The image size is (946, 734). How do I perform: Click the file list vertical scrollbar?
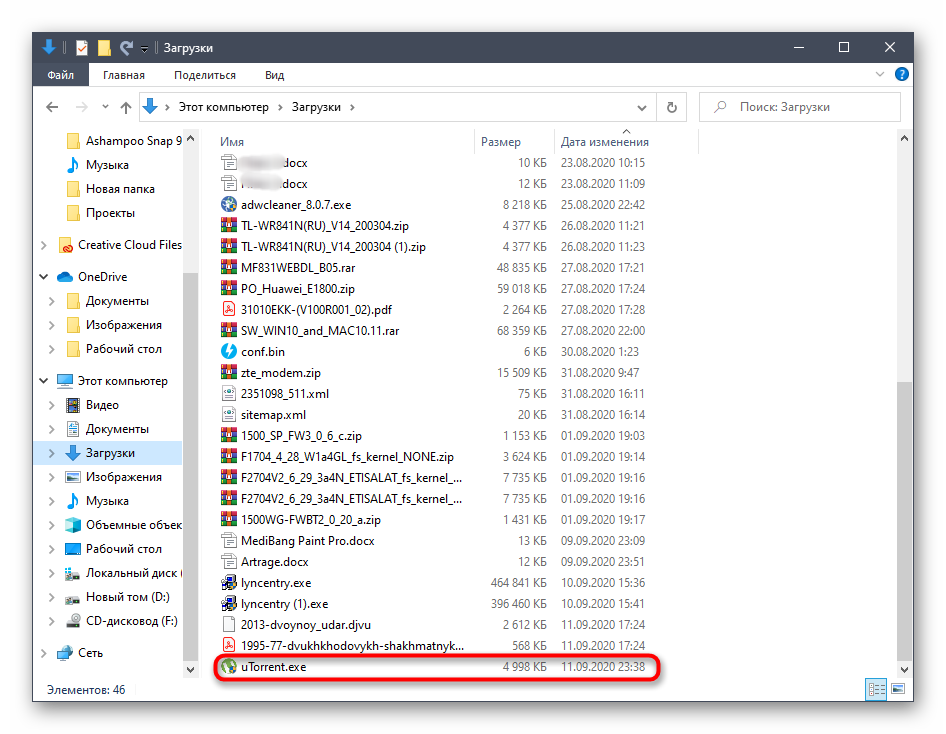(904, 500)
